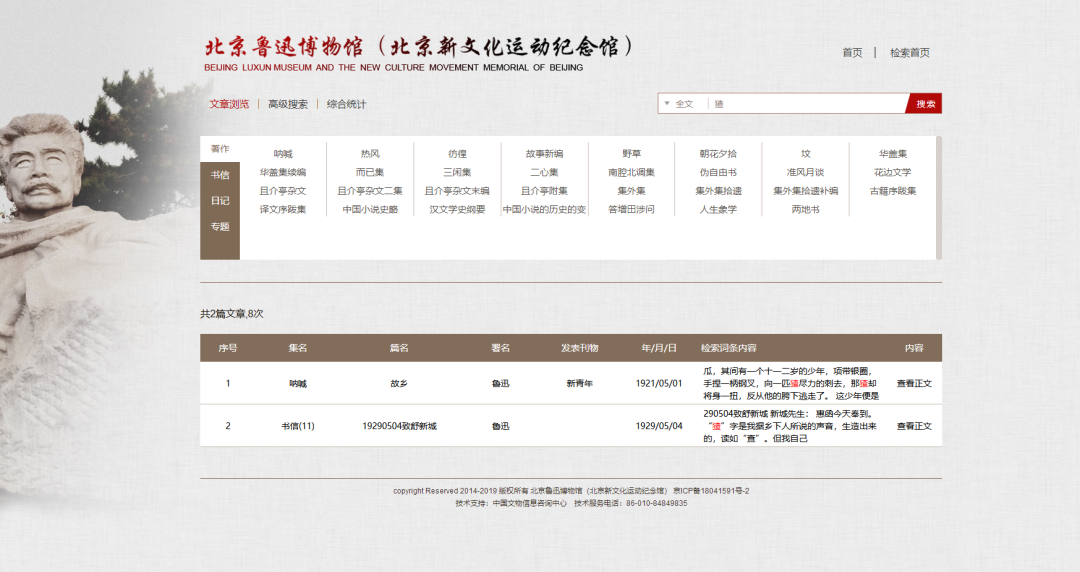
Task: Click the museum title logo banner
Action: point(418,52)
